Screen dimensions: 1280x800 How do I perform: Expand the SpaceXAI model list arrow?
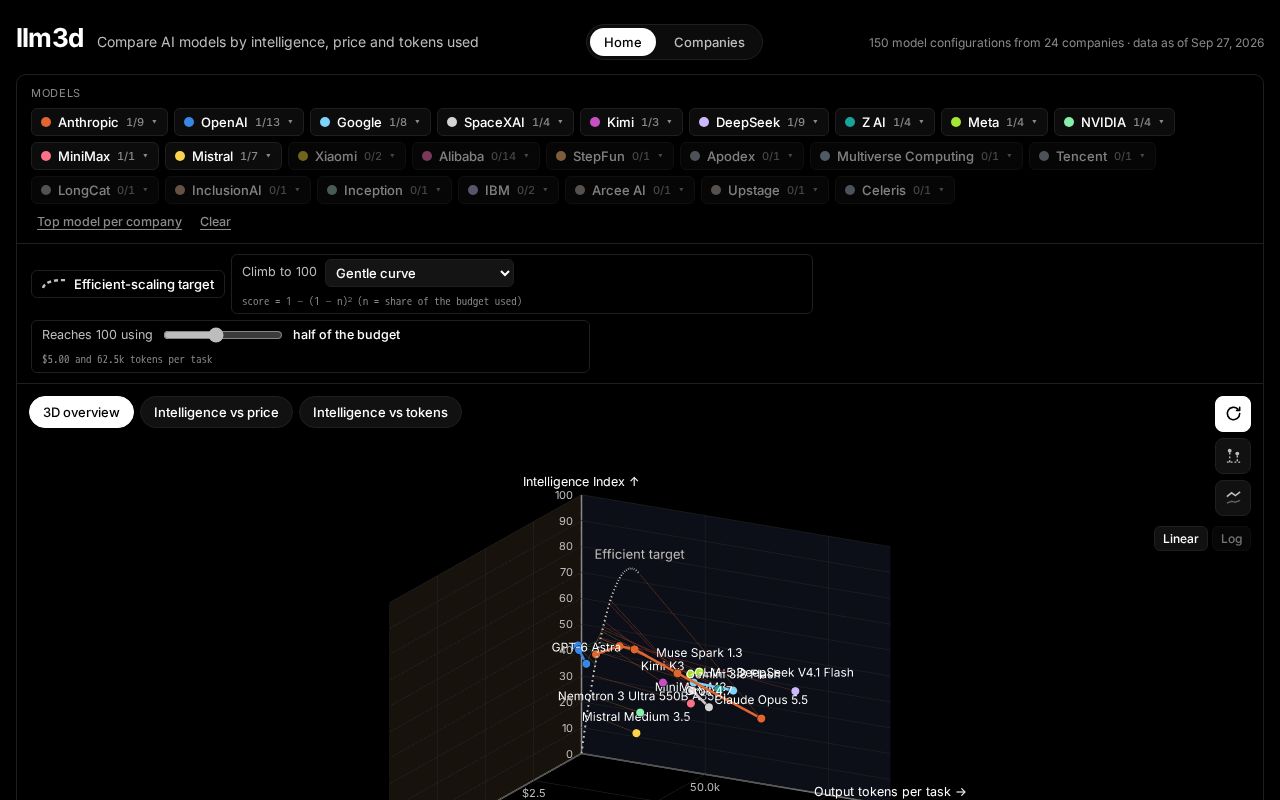[x=561, y=122]
